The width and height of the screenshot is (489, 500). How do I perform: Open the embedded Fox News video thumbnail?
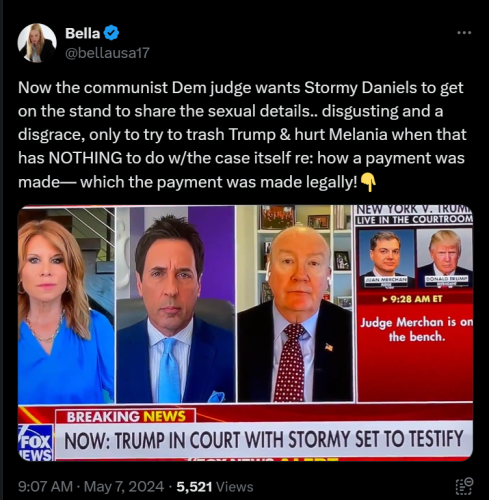(245, 333)
